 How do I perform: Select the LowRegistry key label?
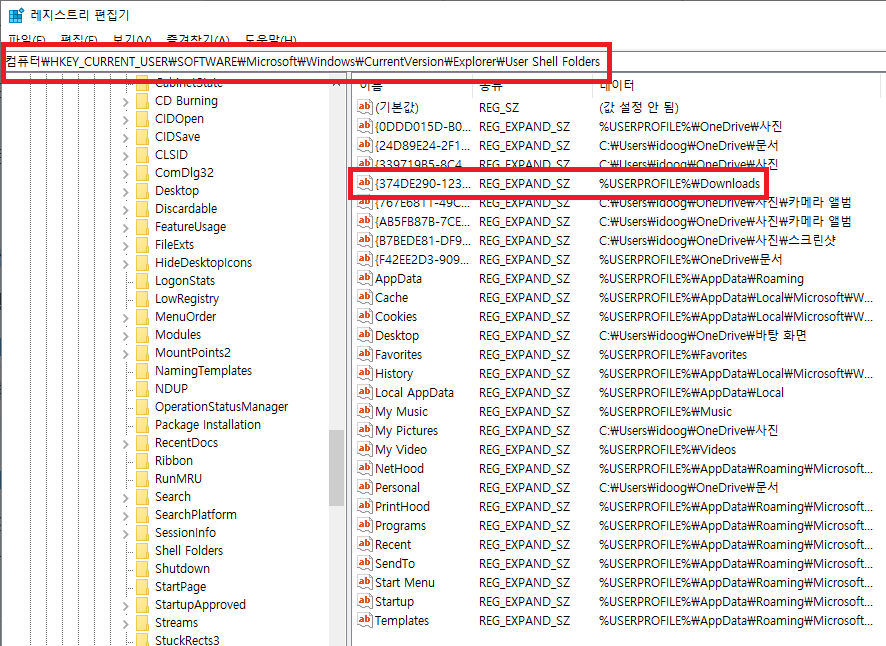(187, 299)
